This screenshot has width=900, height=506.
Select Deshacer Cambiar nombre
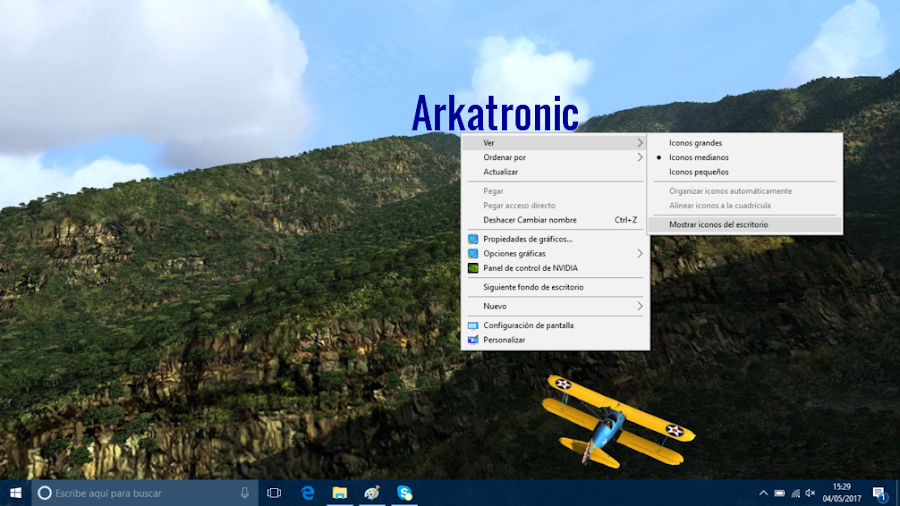click(x=555, y=220)
